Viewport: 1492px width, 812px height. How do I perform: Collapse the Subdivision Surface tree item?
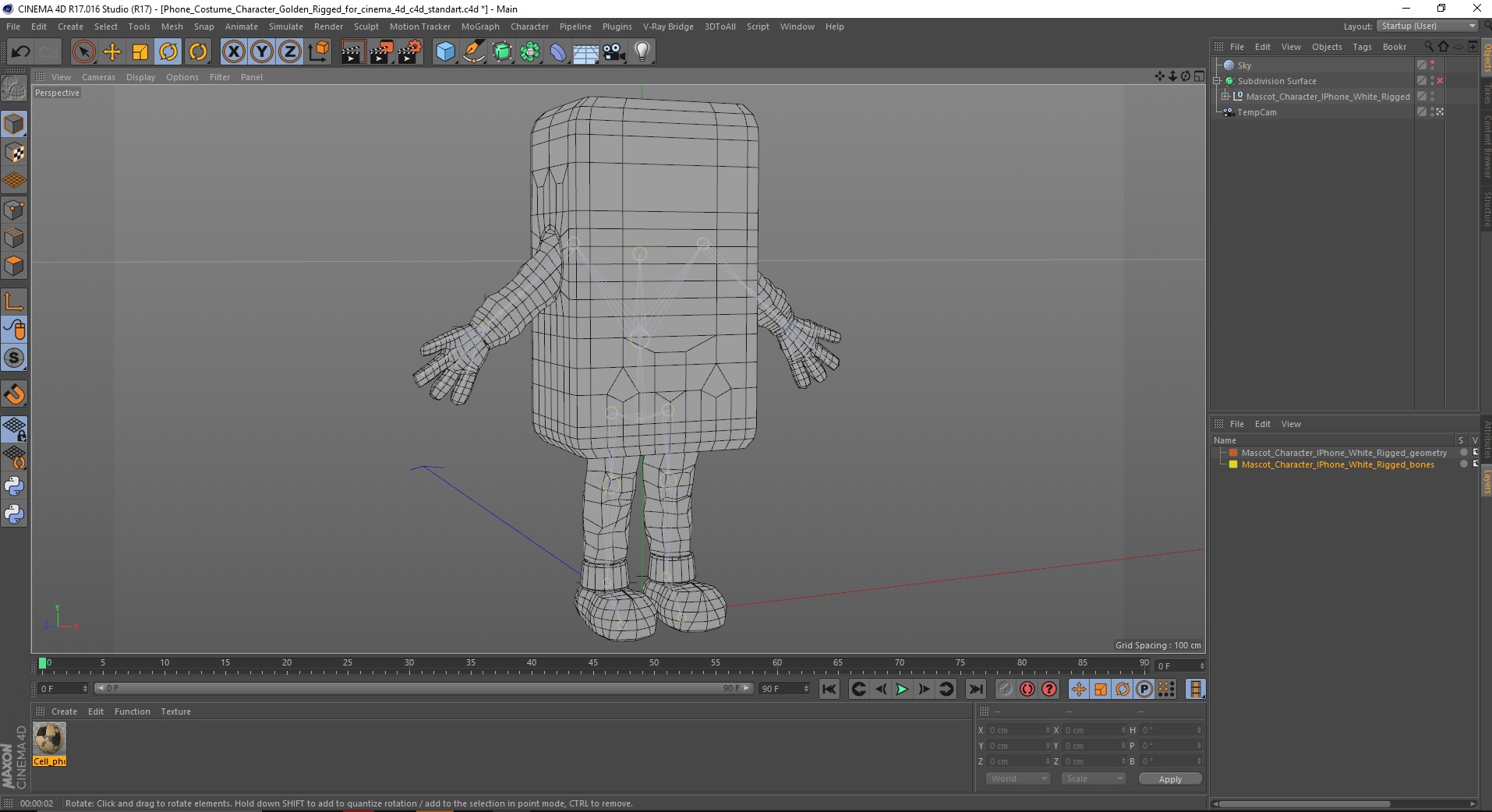[x=1217, y=81]
